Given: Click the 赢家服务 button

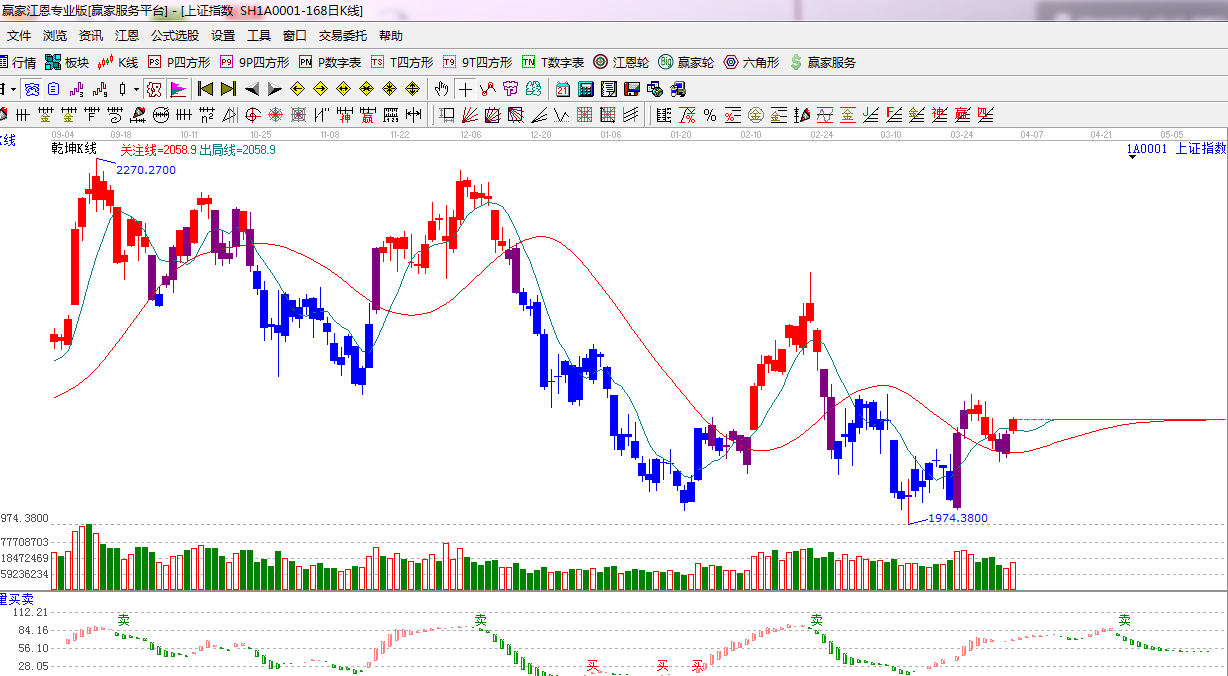Looking at the screenshot, I should tap(823, 62).
